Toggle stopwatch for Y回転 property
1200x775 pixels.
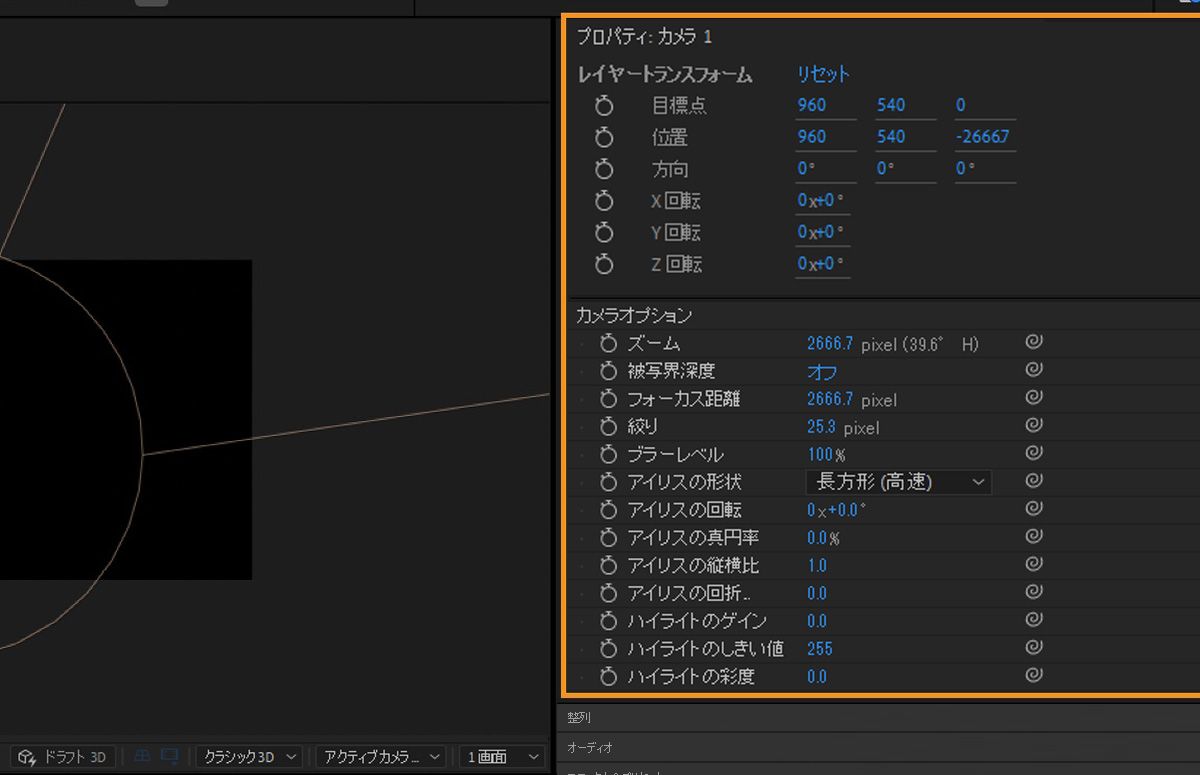tap(604, 233)
